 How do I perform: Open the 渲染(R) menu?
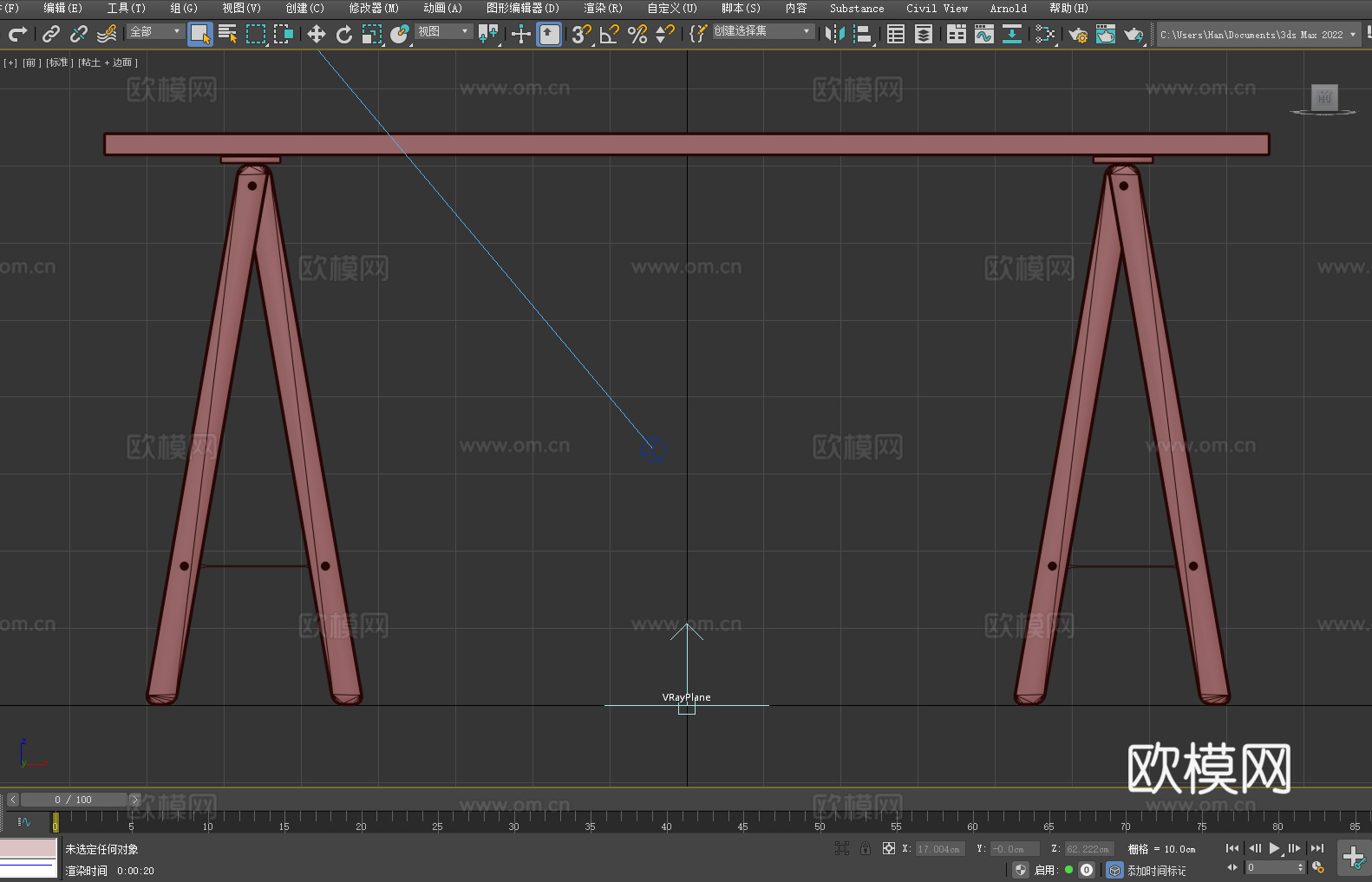tap(603, 8)
